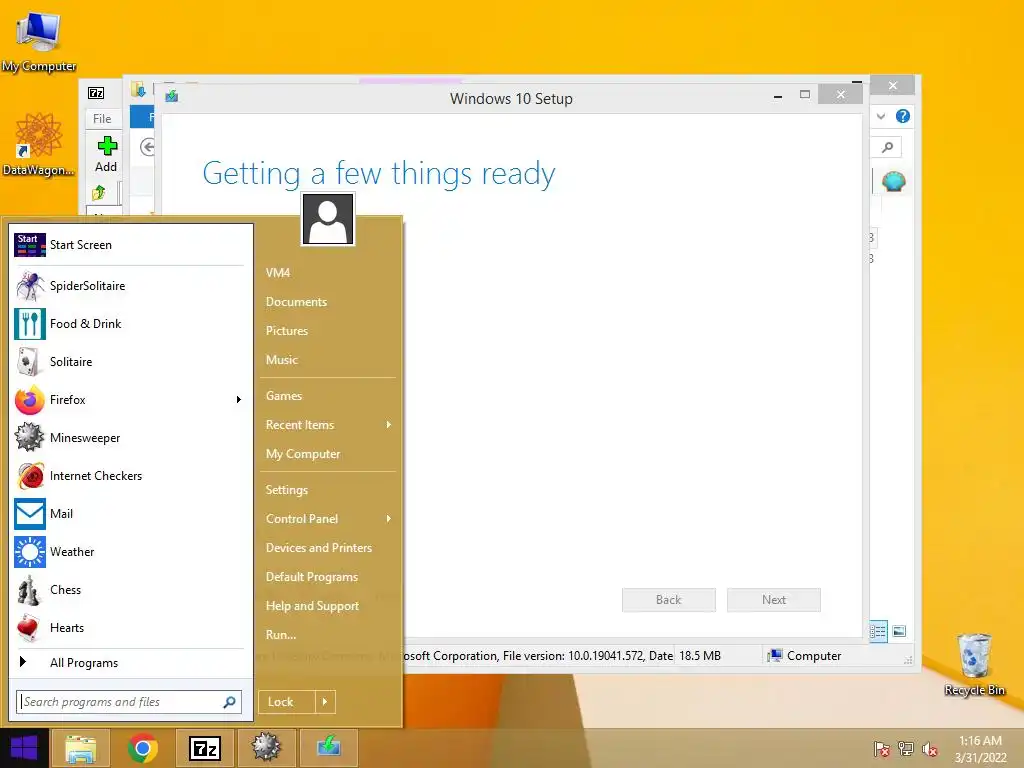Expand Control Panel submenu

(x=389, y=519)
